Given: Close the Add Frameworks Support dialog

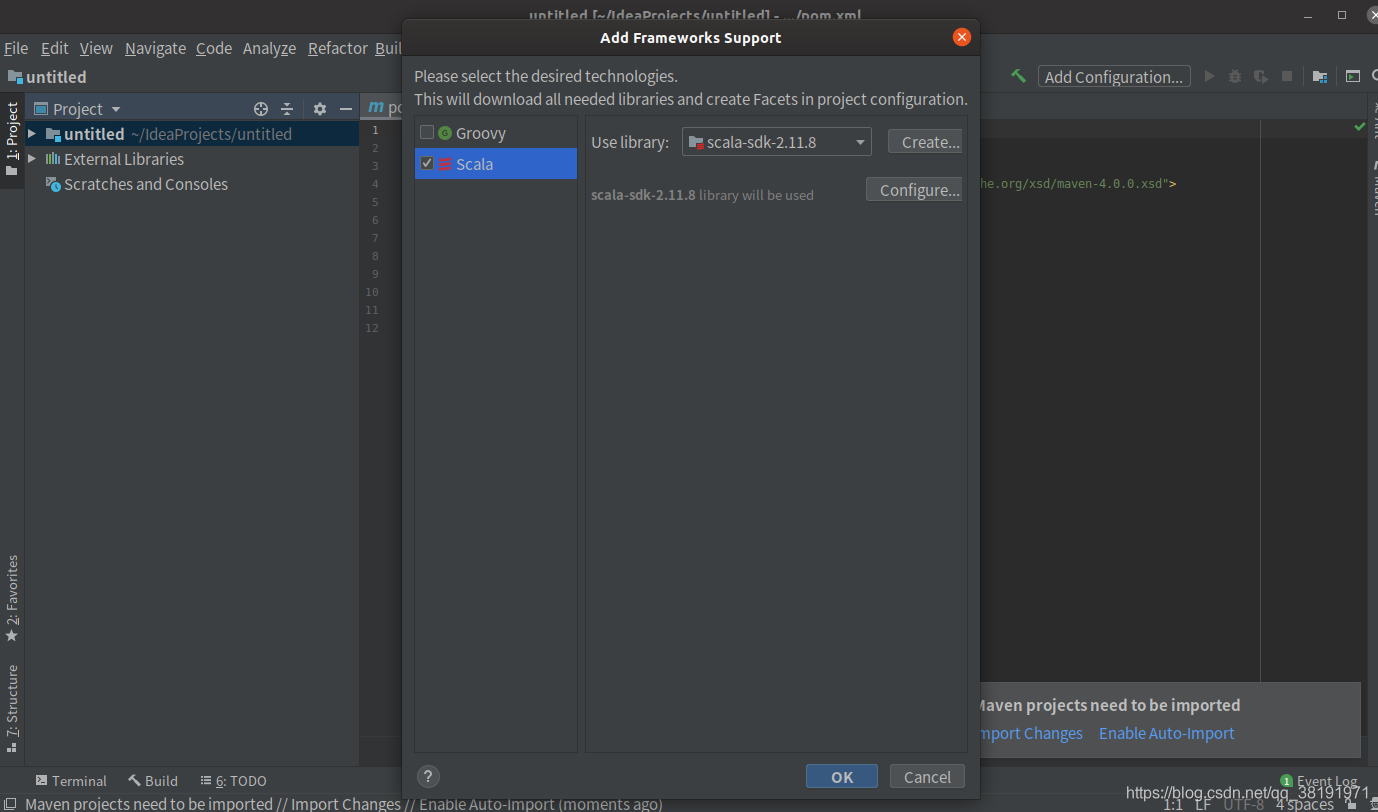Looking at the screenshot, I should coord(962,37).
